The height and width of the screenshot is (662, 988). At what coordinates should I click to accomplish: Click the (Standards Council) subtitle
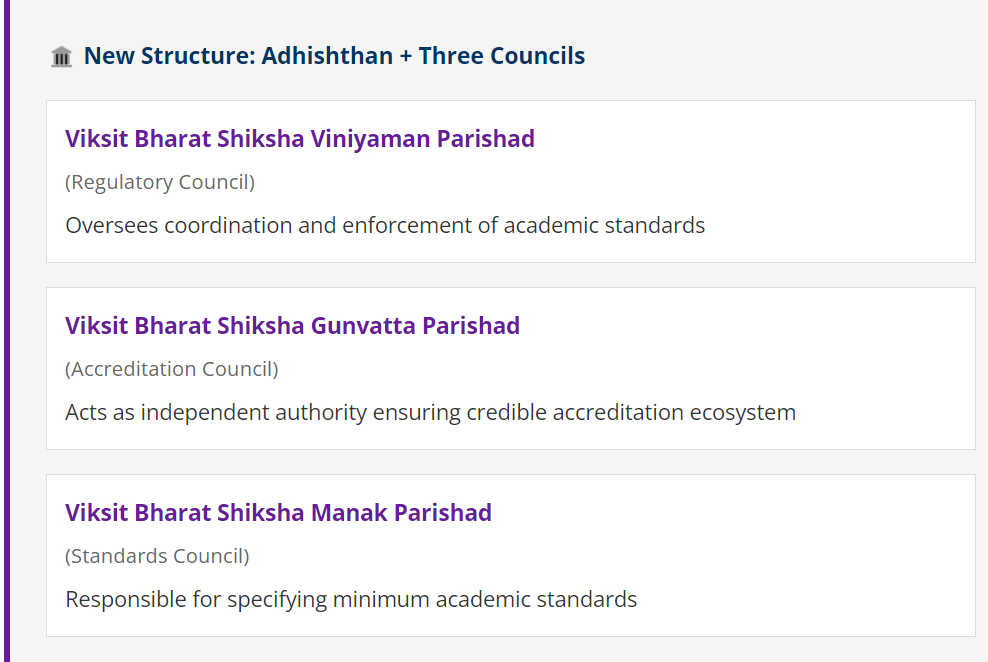157,556
